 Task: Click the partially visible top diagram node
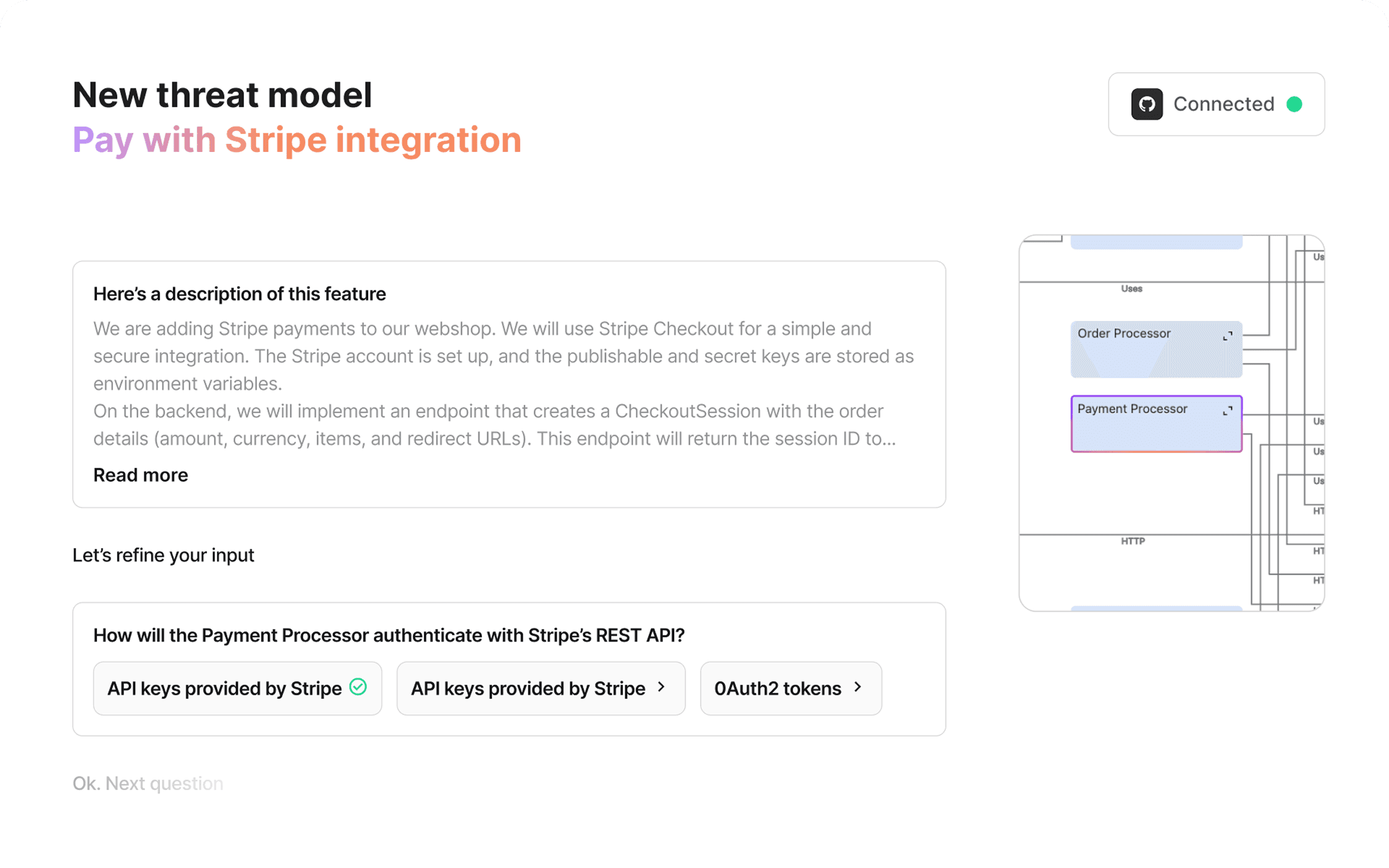[x=1155, y=242]
